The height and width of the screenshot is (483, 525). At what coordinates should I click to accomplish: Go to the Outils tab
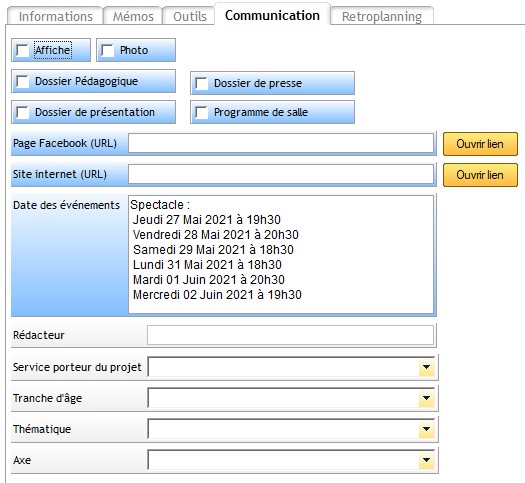190,16
